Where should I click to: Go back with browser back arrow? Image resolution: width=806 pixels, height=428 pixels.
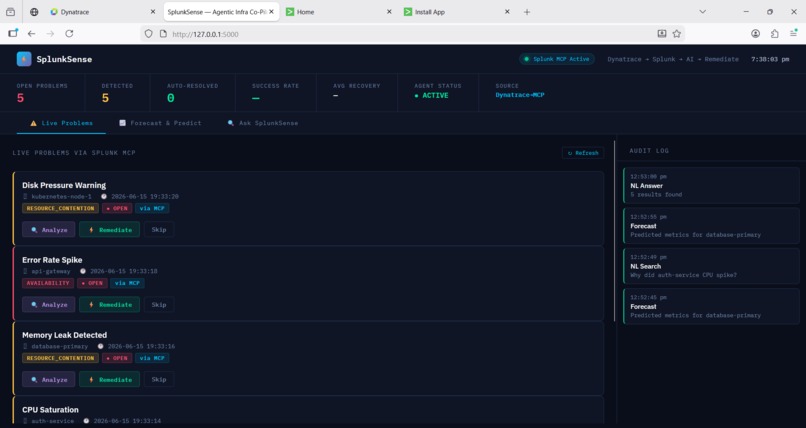click(31, 33)
